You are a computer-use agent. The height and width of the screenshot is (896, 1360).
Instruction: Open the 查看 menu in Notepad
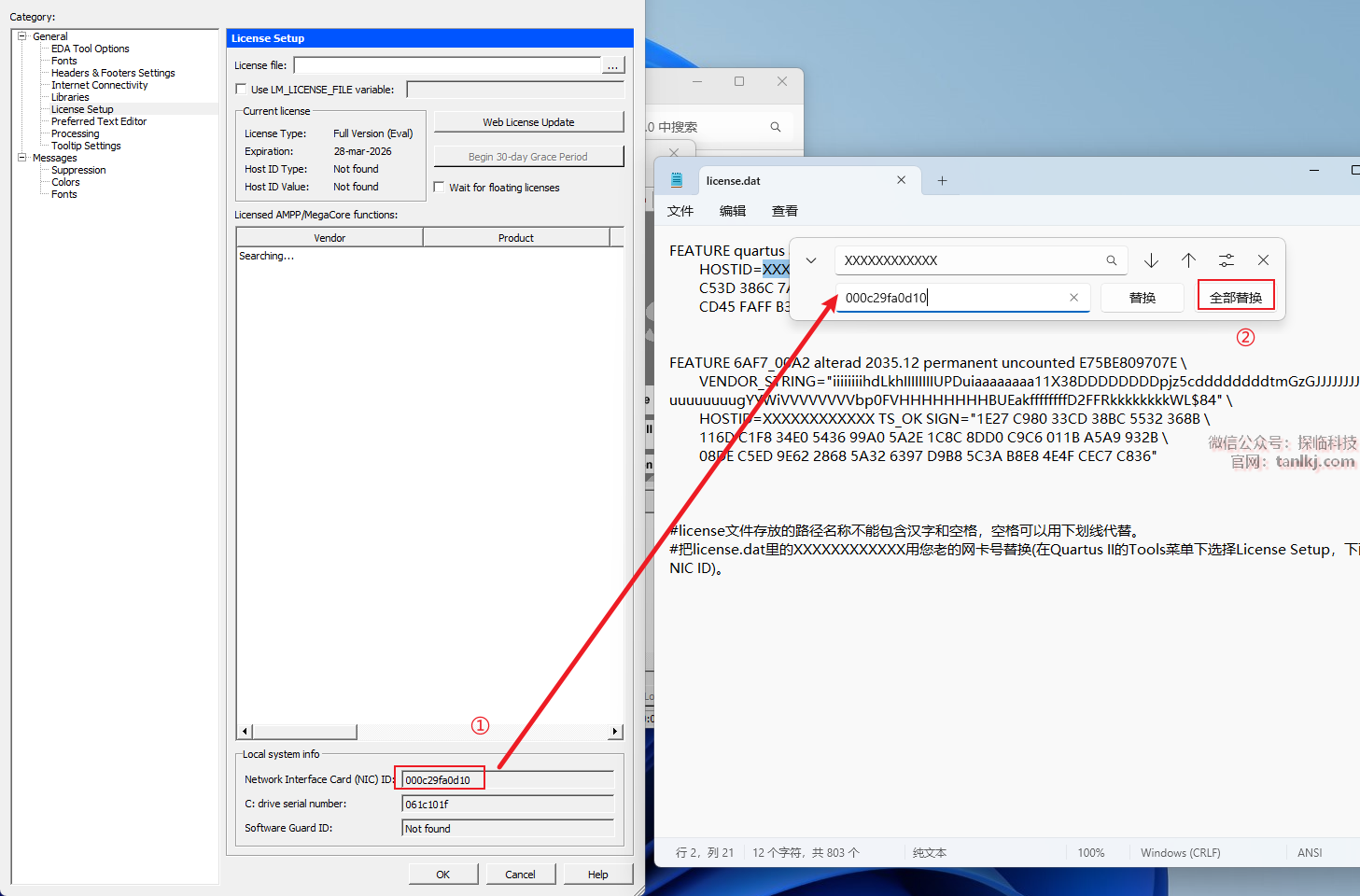pos(785,211)
